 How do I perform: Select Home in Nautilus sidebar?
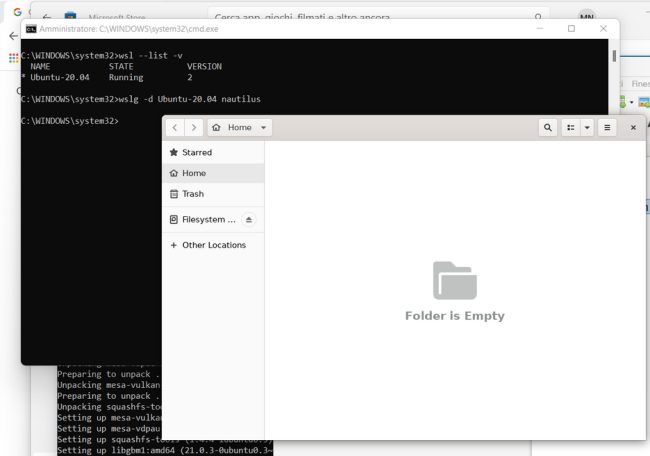tap(213, 173)
